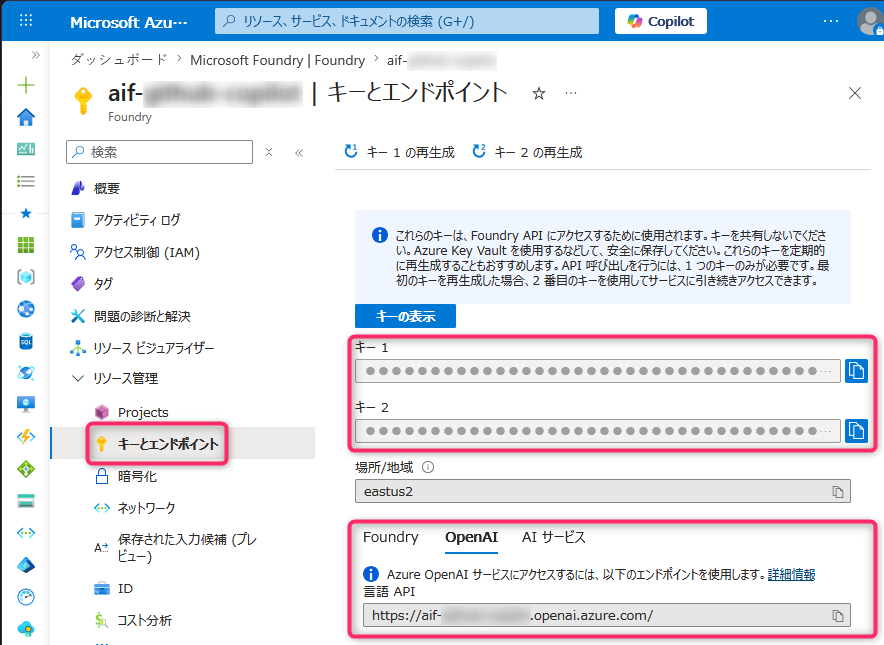Open 概要 menu item
The height and width of the screenshot is (645, 884).
107,188
